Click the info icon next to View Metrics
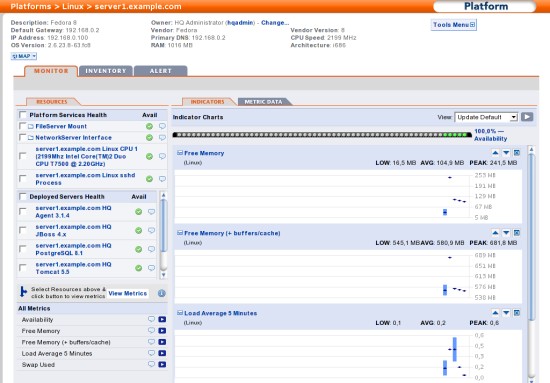Screen dimensions: 550x383 pos(161,293)
